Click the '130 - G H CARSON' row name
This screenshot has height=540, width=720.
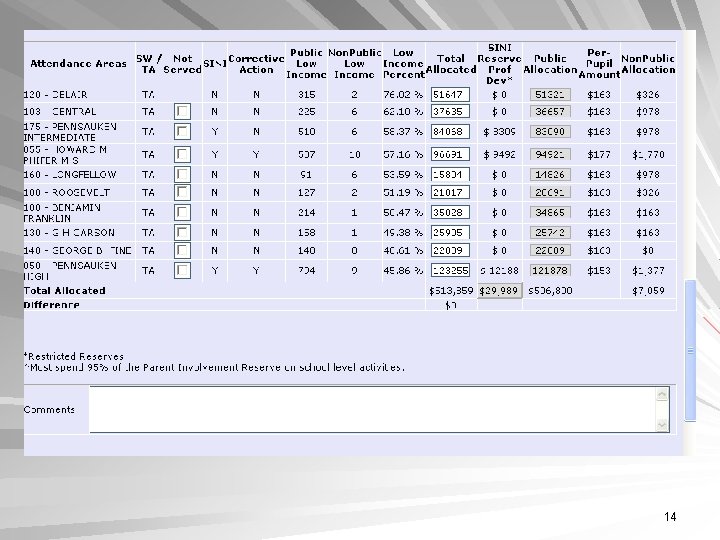click(69, 232)
